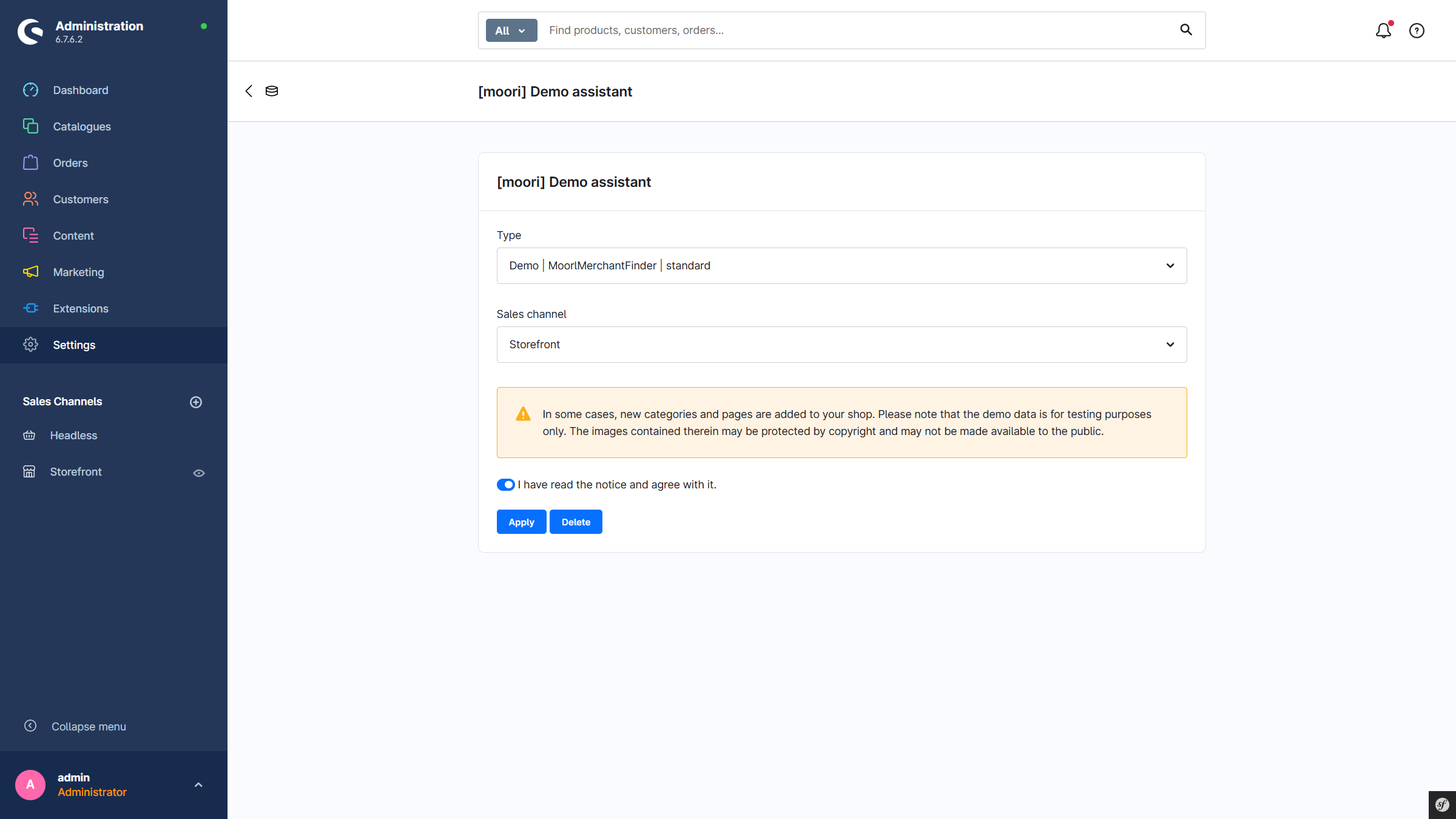This screenshot has width=1456, height=819.
Task: Click the Apply button
Action: point(521,522)
